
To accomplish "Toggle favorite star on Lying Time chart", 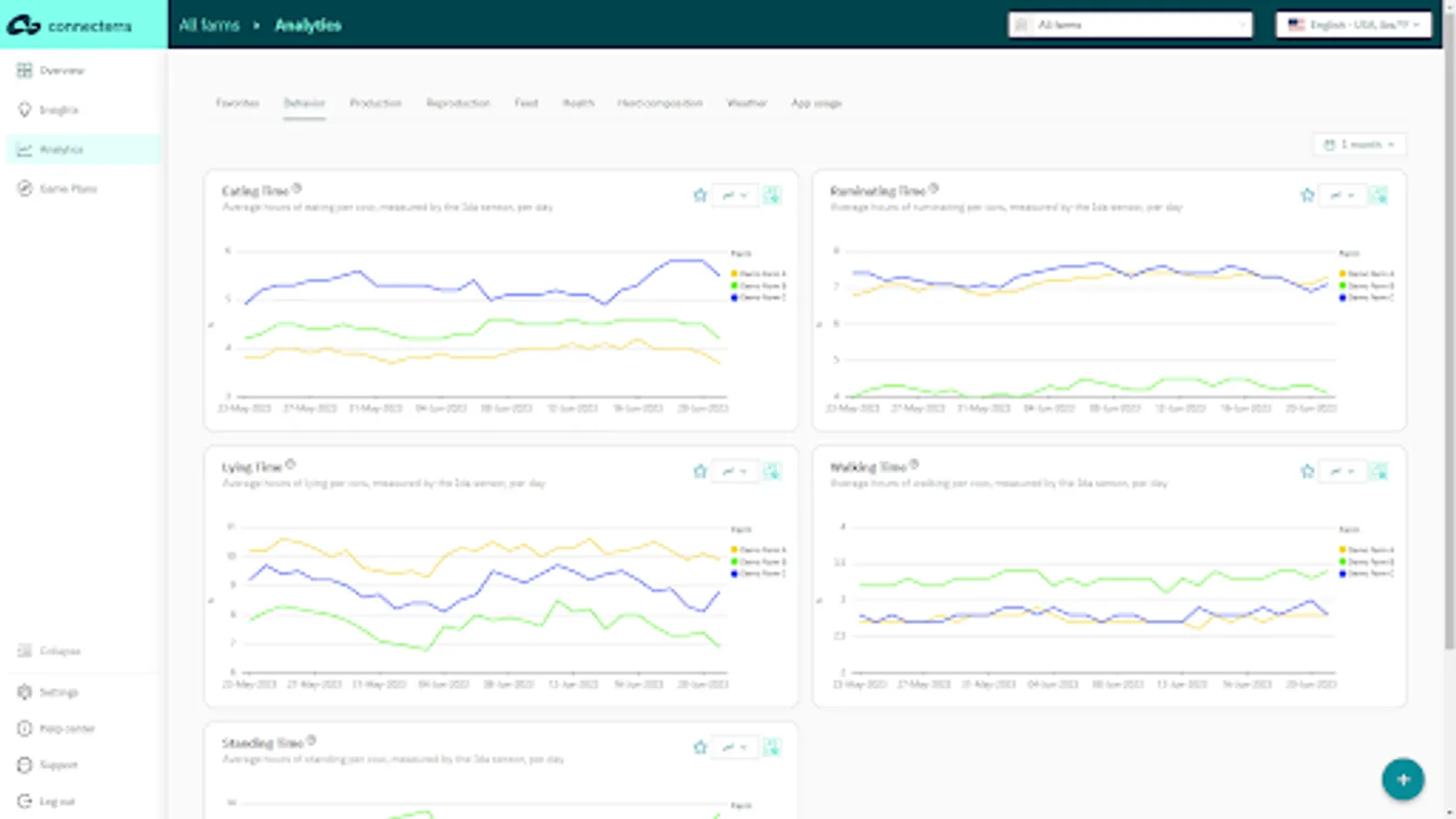I will pos(700,471).
